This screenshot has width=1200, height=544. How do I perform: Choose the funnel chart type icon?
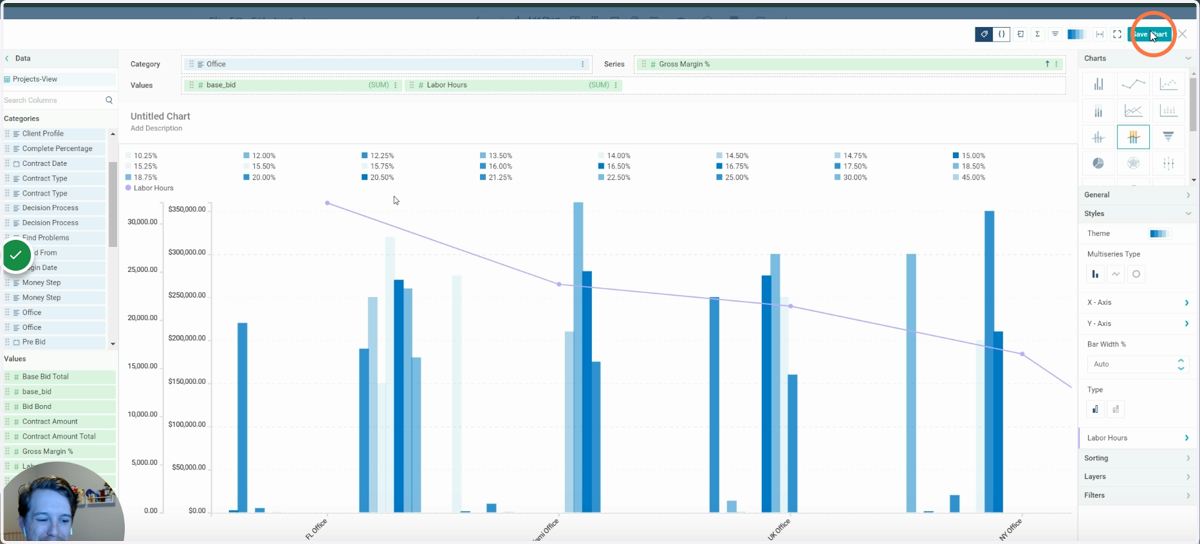1168,136
